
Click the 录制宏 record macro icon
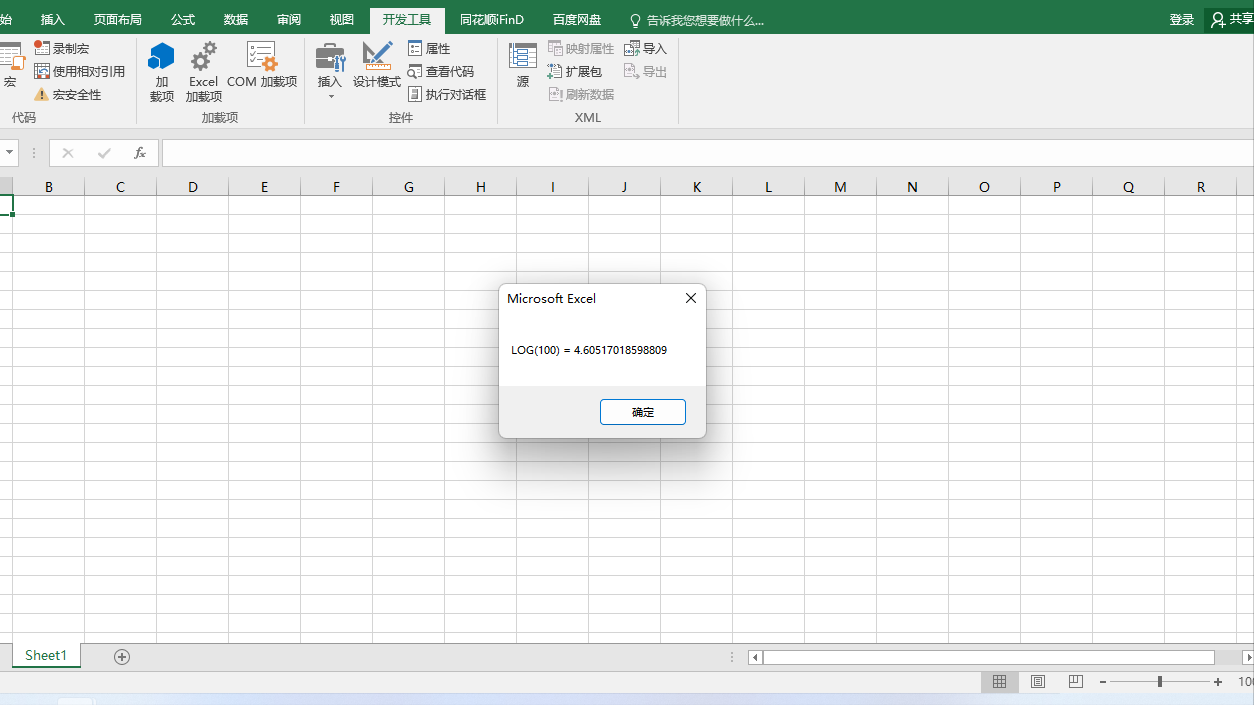[42, 48]
